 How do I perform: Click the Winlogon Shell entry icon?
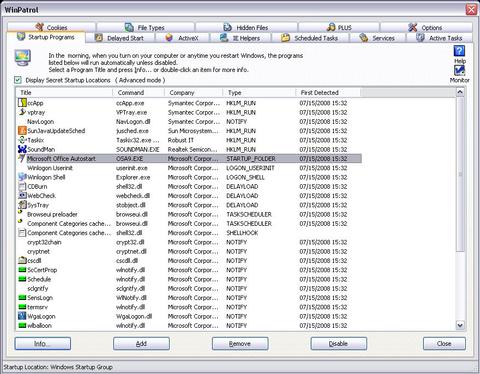(x=22, y=177)
